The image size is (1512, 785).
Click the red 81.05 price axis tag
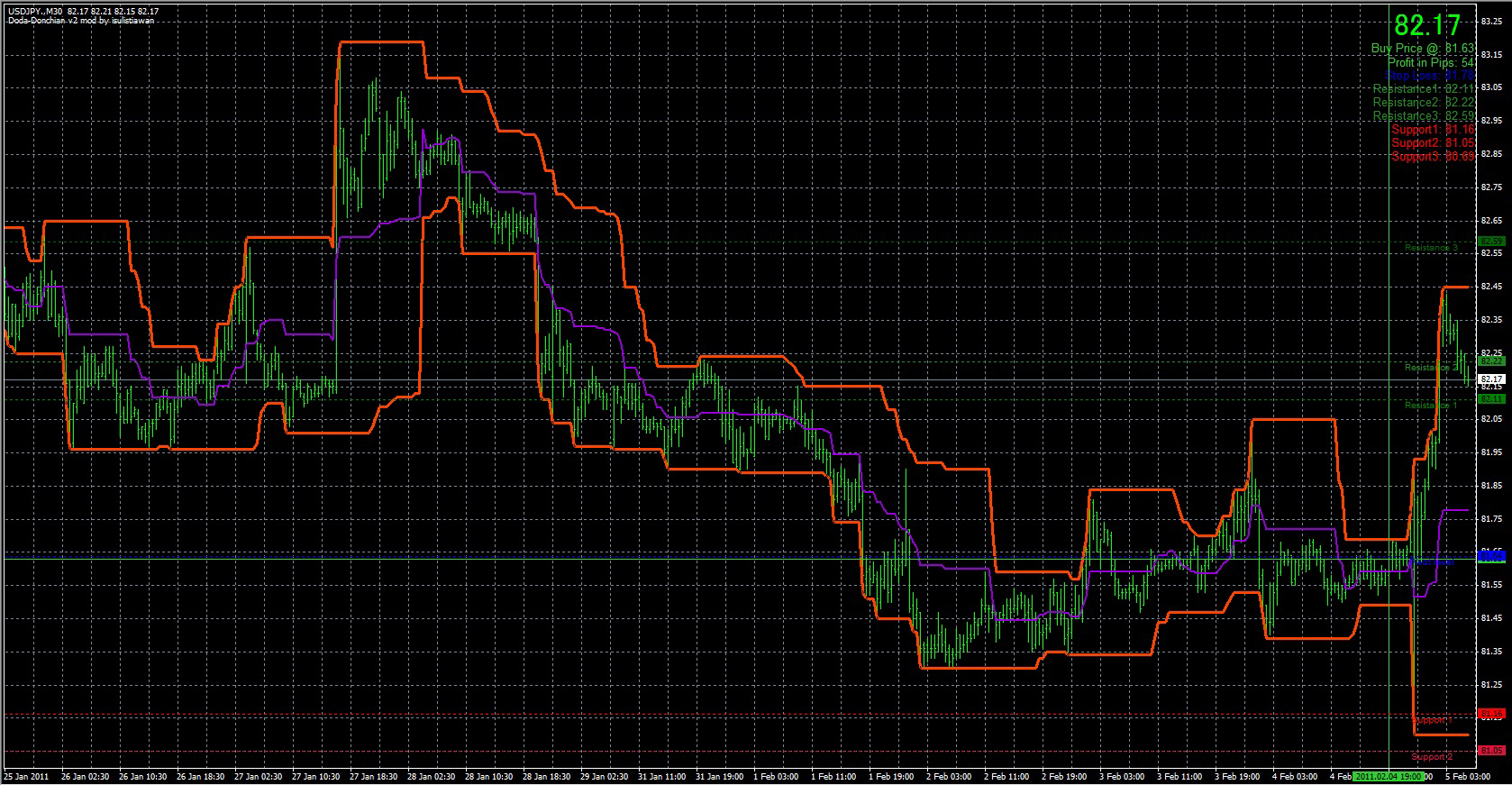1491,751
